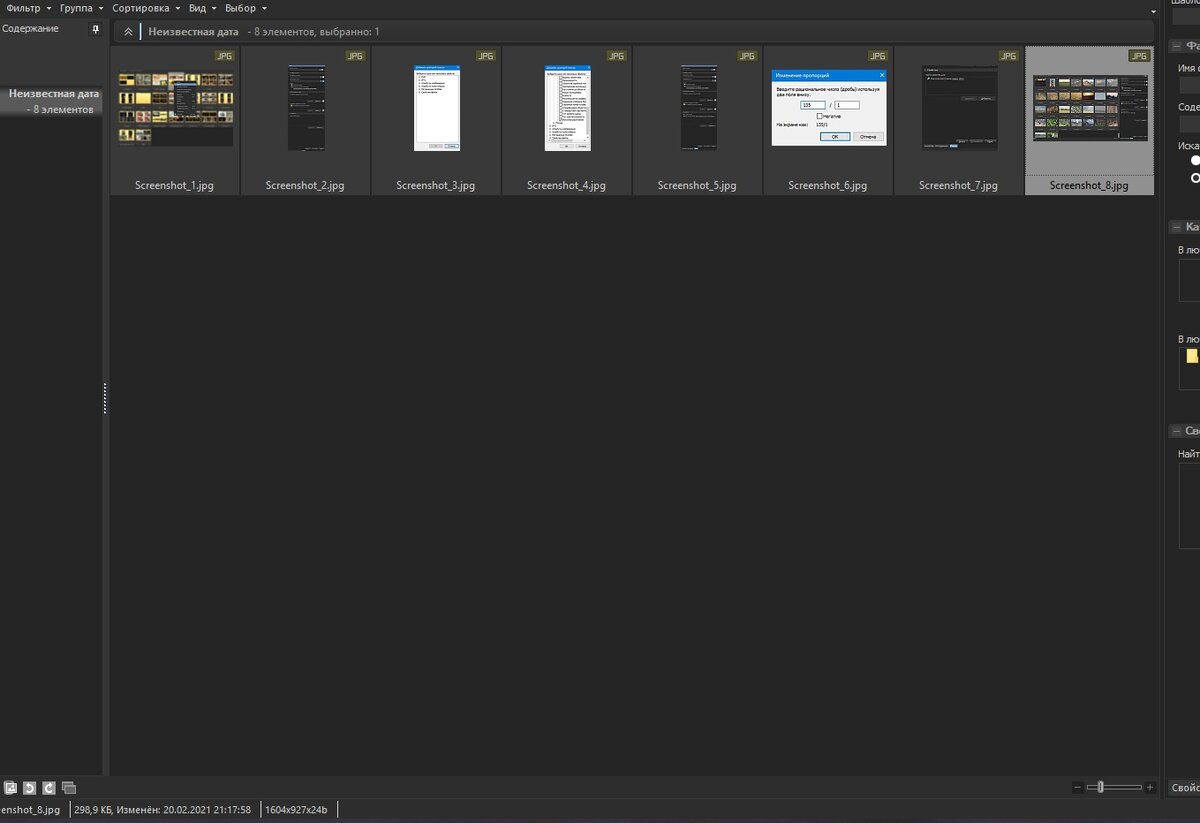Click the JPG badge on Screenshot_1.jpg
1200x823 pixels.
tap(223, 56)
